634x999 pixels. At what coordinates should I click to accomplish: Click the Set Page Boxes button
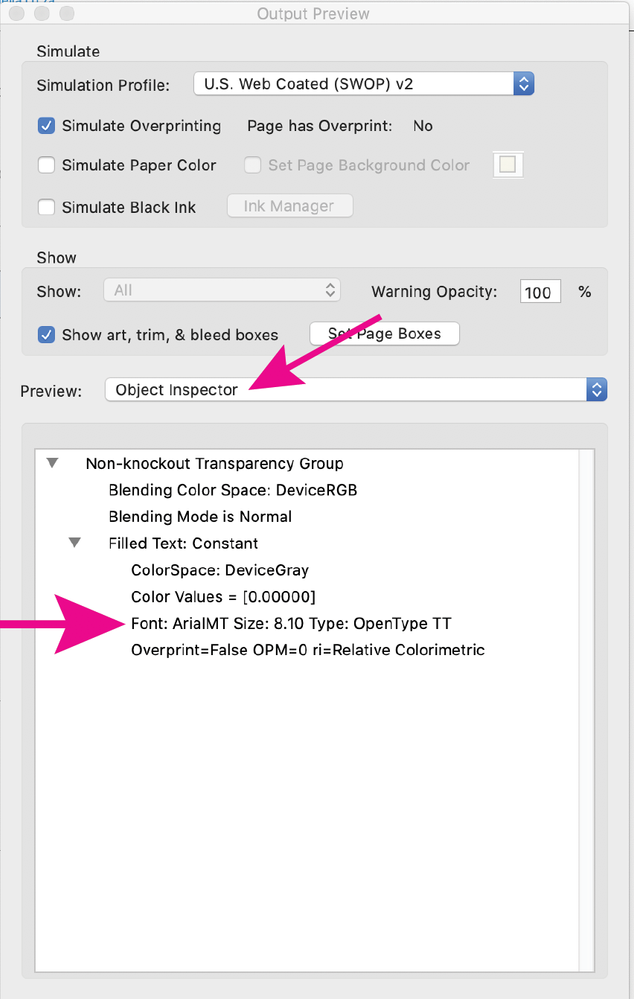tap(385, 334)
